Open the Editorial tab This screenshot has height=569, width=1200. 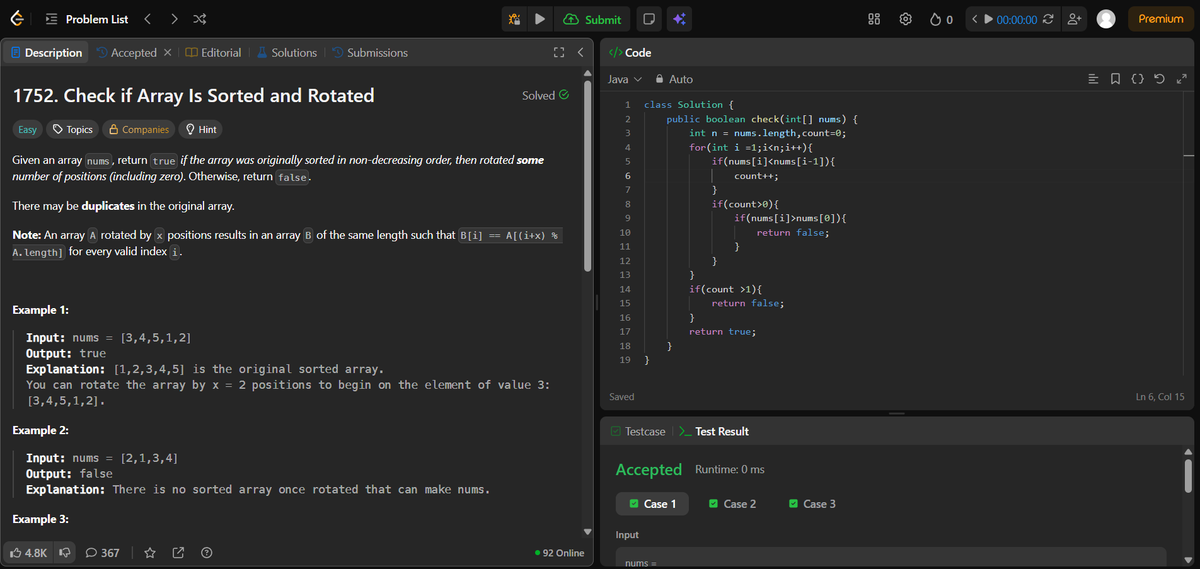pyautogui.click(x=213, y=52)
